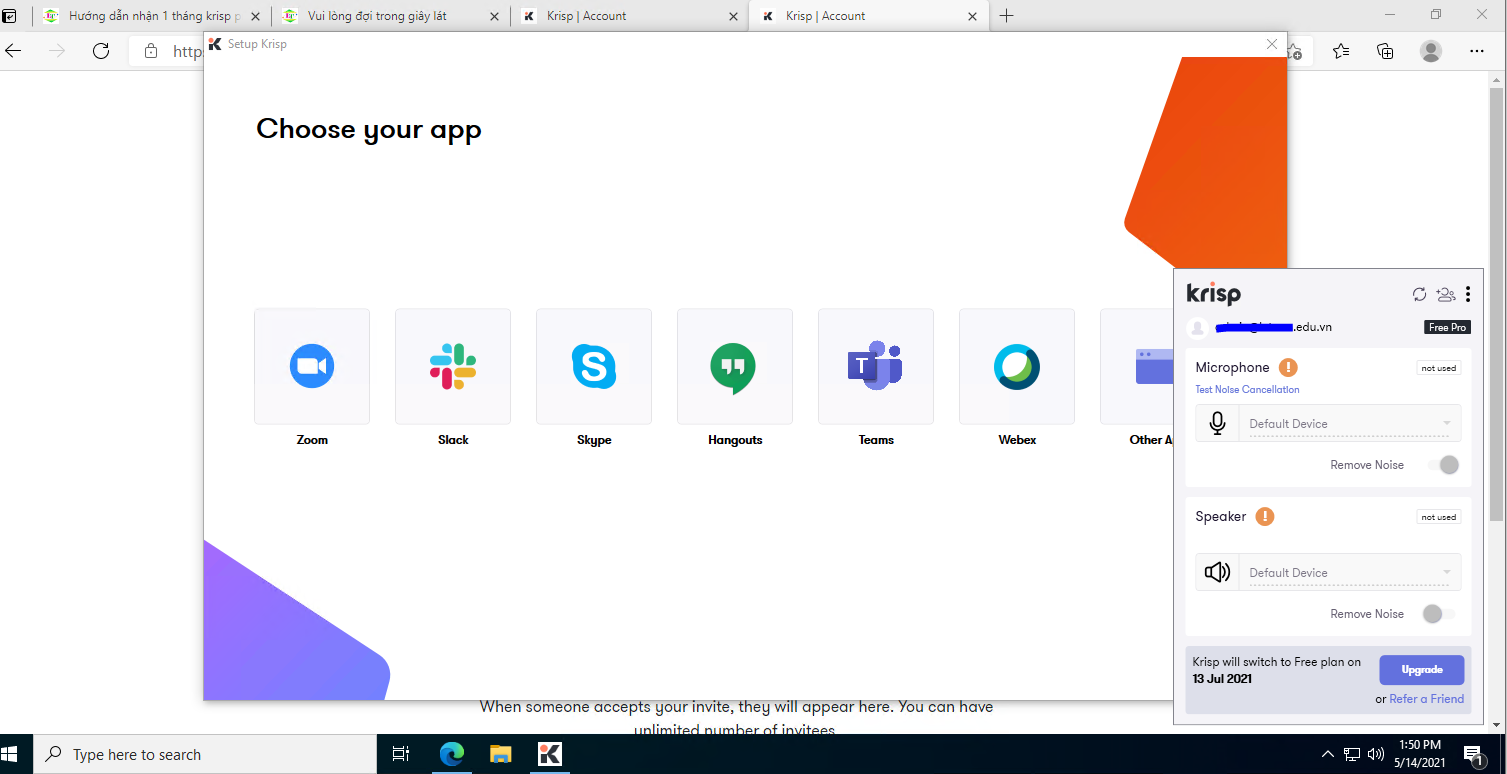Click the Microphone not used label
The image size is (1507, 774).
1439,368
